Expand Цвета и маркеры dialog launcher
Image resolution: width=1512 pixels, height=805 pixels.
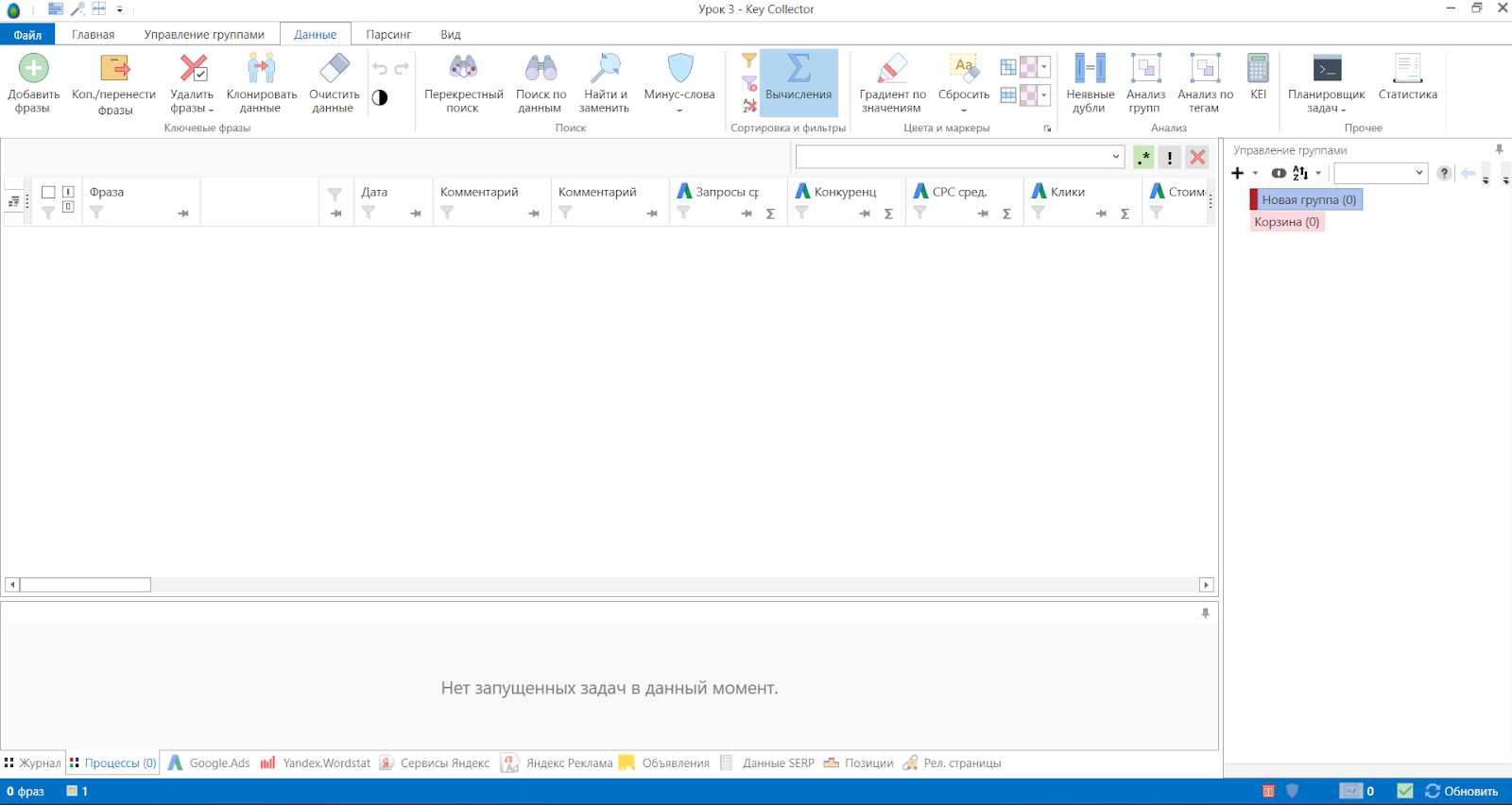click(1047, 128)
